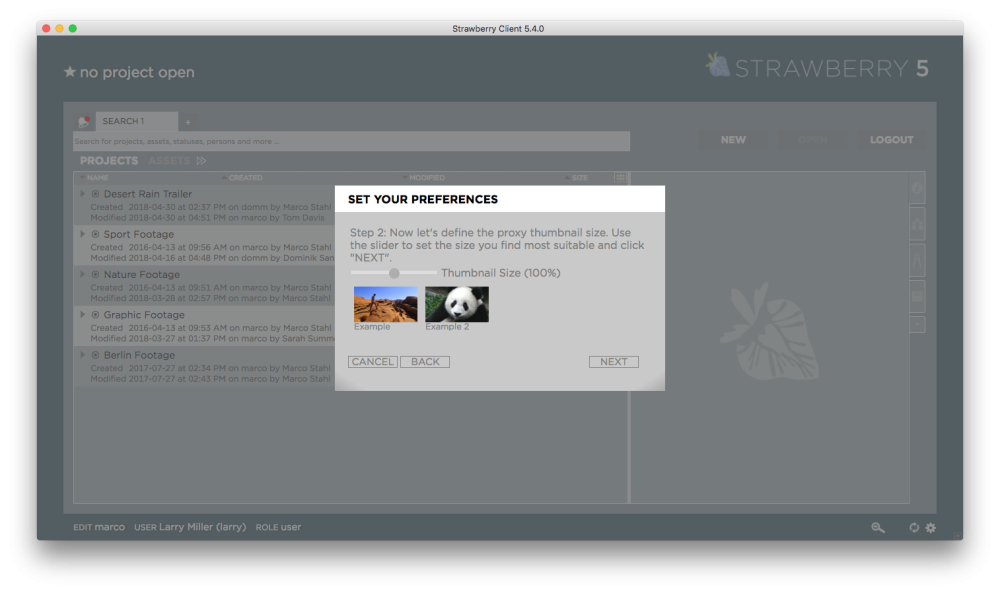Expand the Desert Rain Trailer project
The width and height of the screenshot is (1000, 593).
(83, 194)
